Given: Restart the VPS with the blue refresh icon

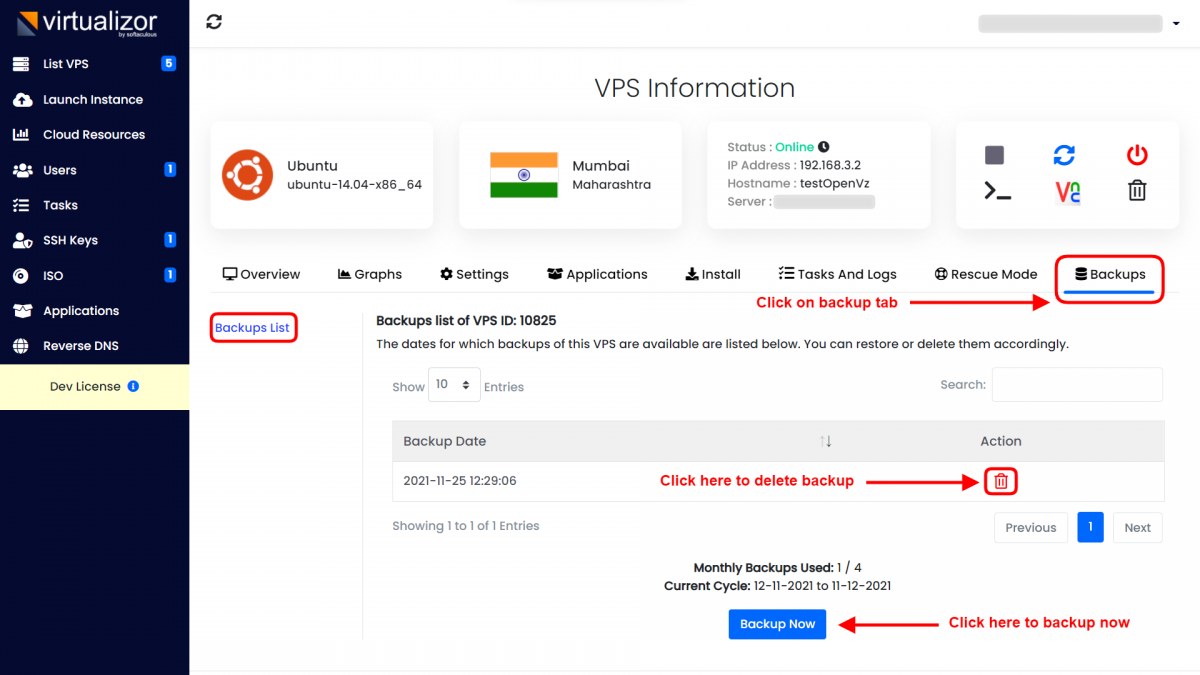Looking at the screenshot, I should coord(1064,155).
